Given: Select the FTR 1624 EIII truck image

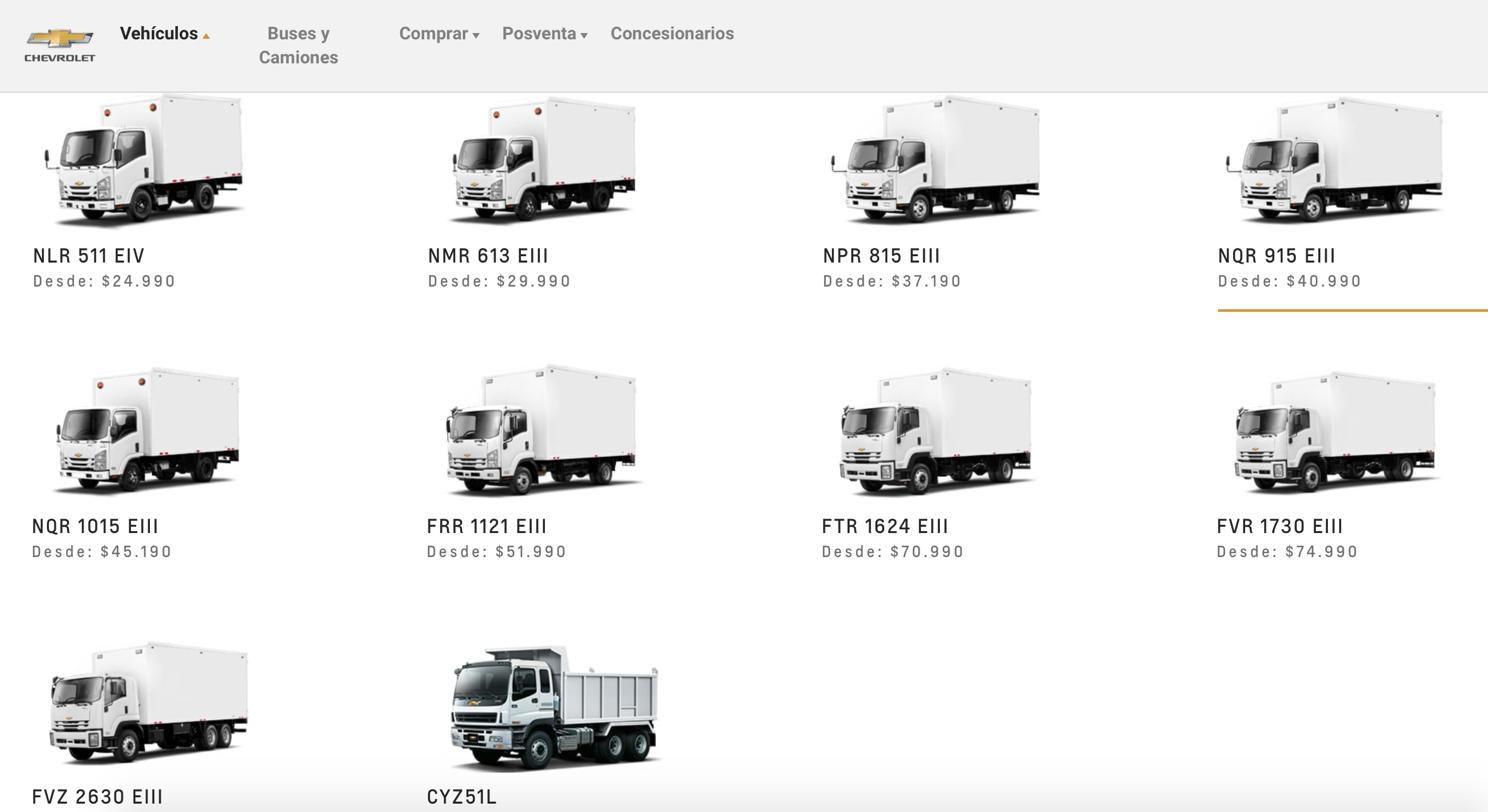Looking at the screenshot, I should (935, 431).
